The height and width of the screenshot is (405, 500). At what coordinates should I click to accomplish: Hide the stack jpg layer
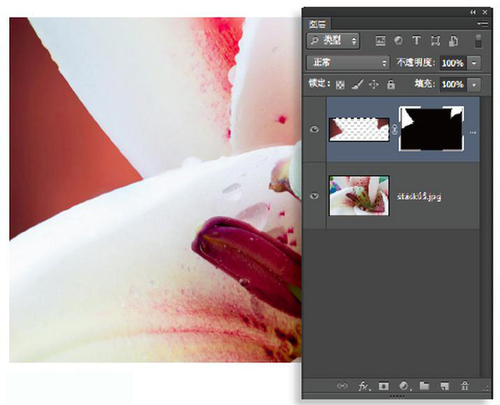[x=314, y=196]
